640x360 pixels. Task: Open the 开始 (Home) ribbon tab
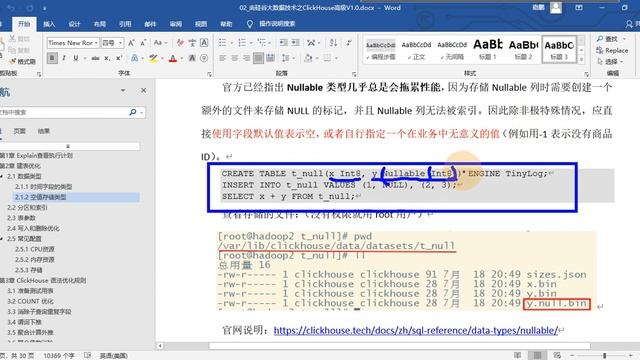coord(24,24)
